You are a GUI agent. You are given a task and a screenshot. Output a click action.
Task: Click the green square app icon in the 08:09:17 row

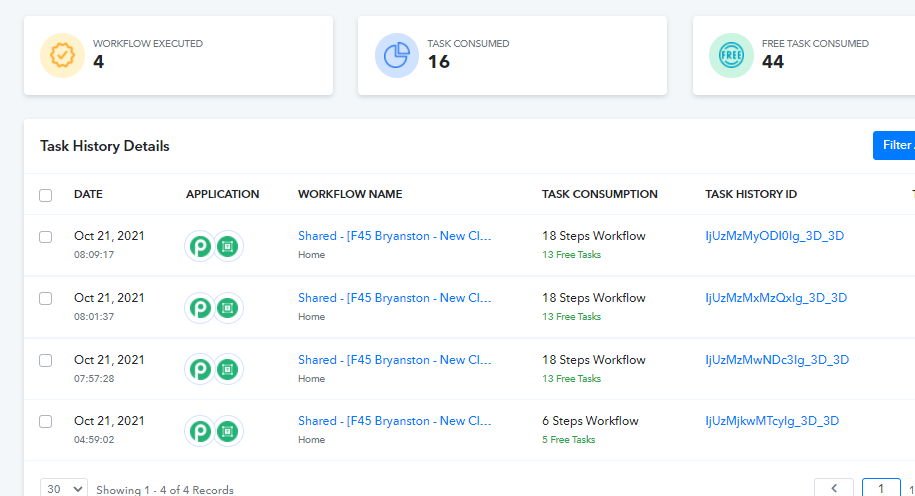[x=228, y=246]
